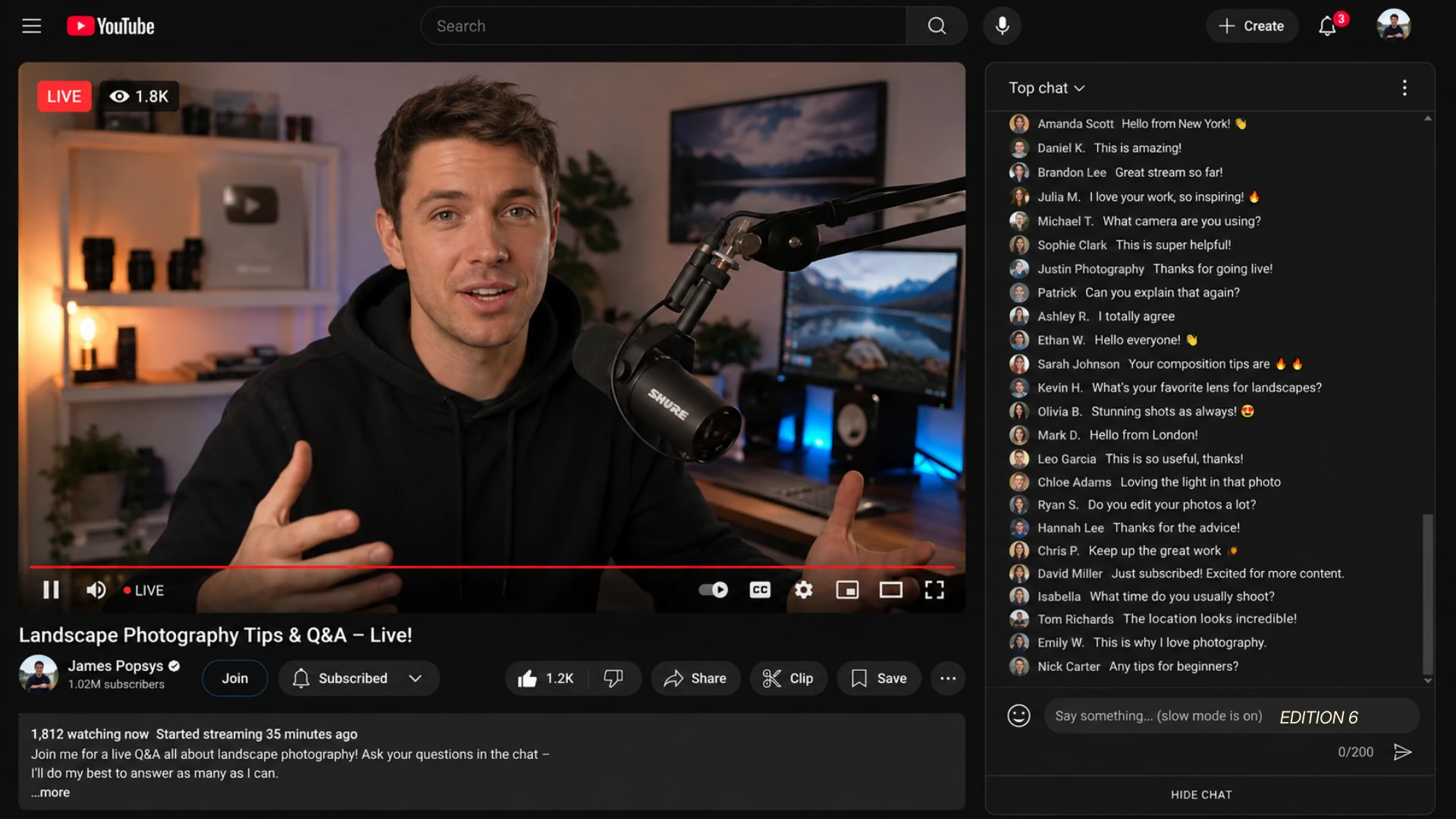The image size is (1456, 819).
Task: Open Amanda Scott's chat avatar
Action: pyautogui.click(x=1019, y=124)
